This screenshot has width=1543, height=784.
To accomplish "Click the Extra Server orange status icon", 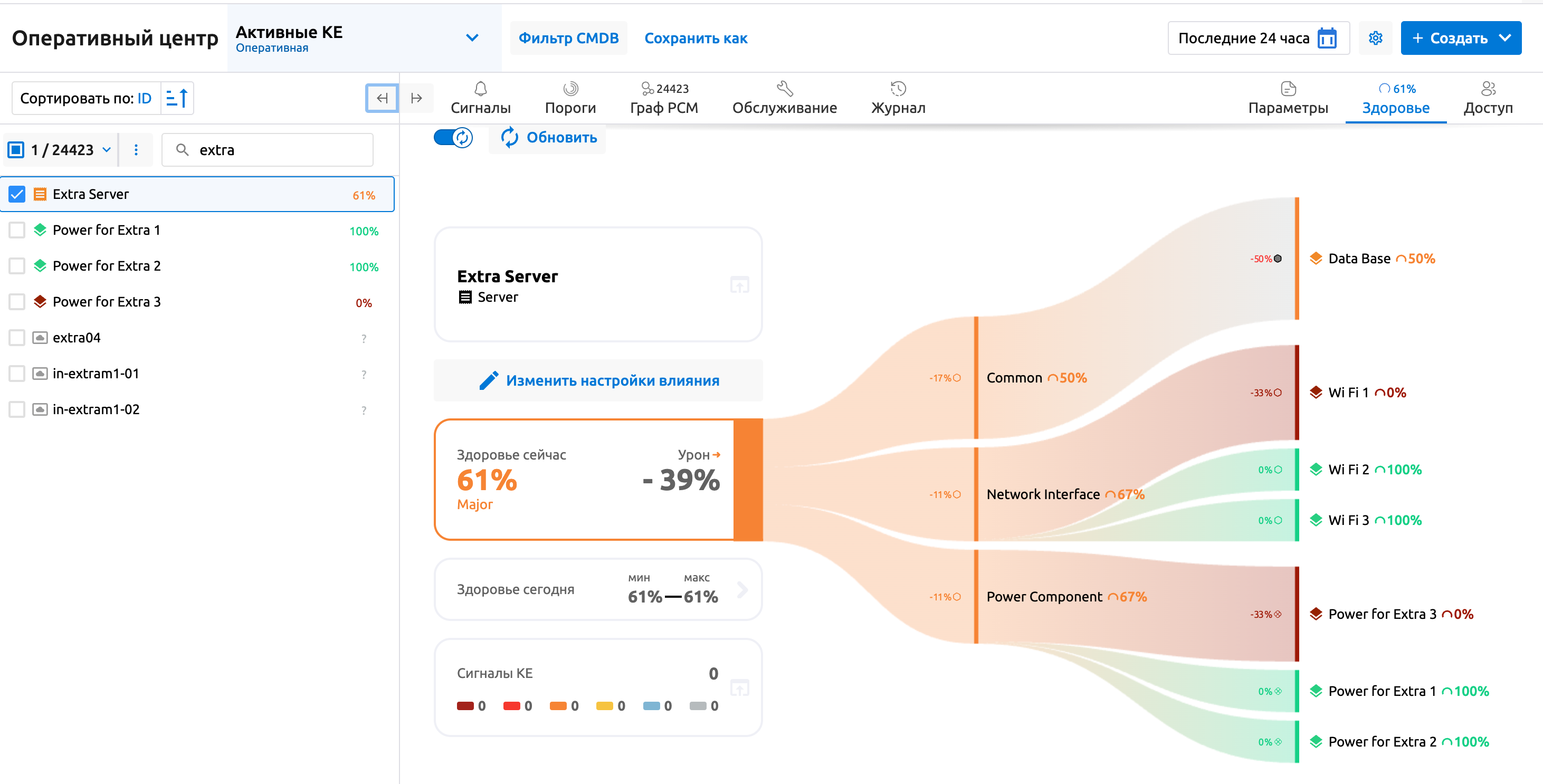I will click(x=40, y=194).
